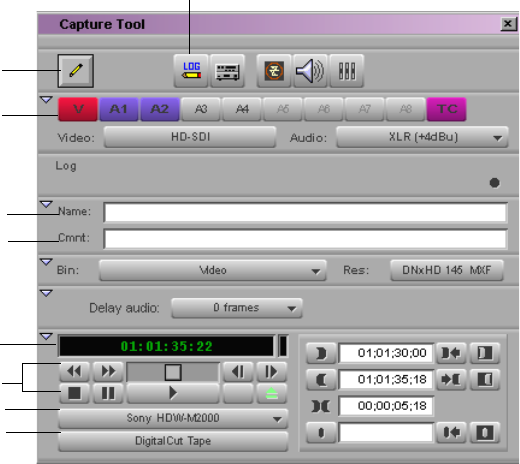Click the Mark IN button
520x464 pixels.
point(321,353)
